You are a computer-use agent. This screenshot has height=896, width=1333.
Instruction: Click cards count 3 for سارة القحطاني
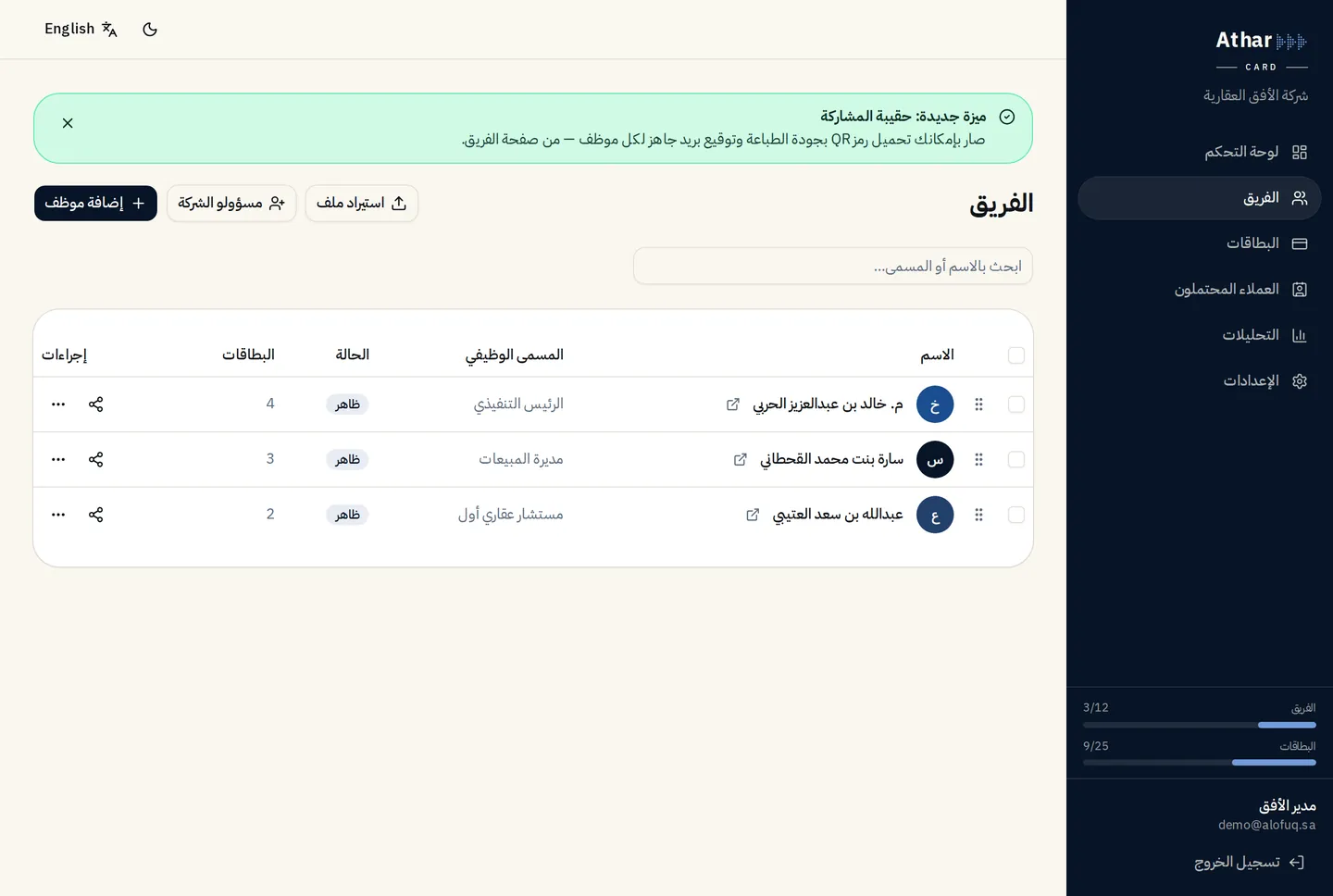[270, 459]
